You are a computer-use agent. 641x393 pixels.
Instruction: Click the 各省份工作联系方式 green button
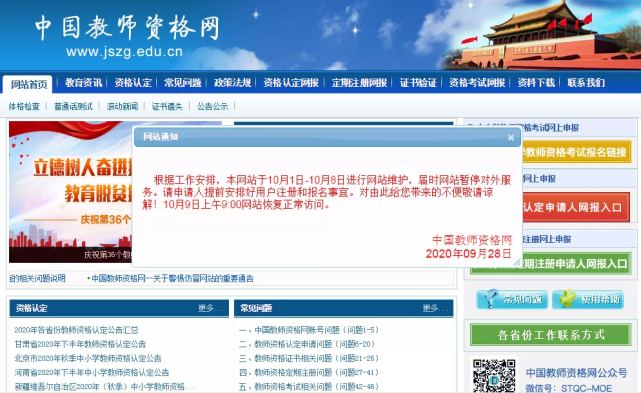[x=550, y=335]
